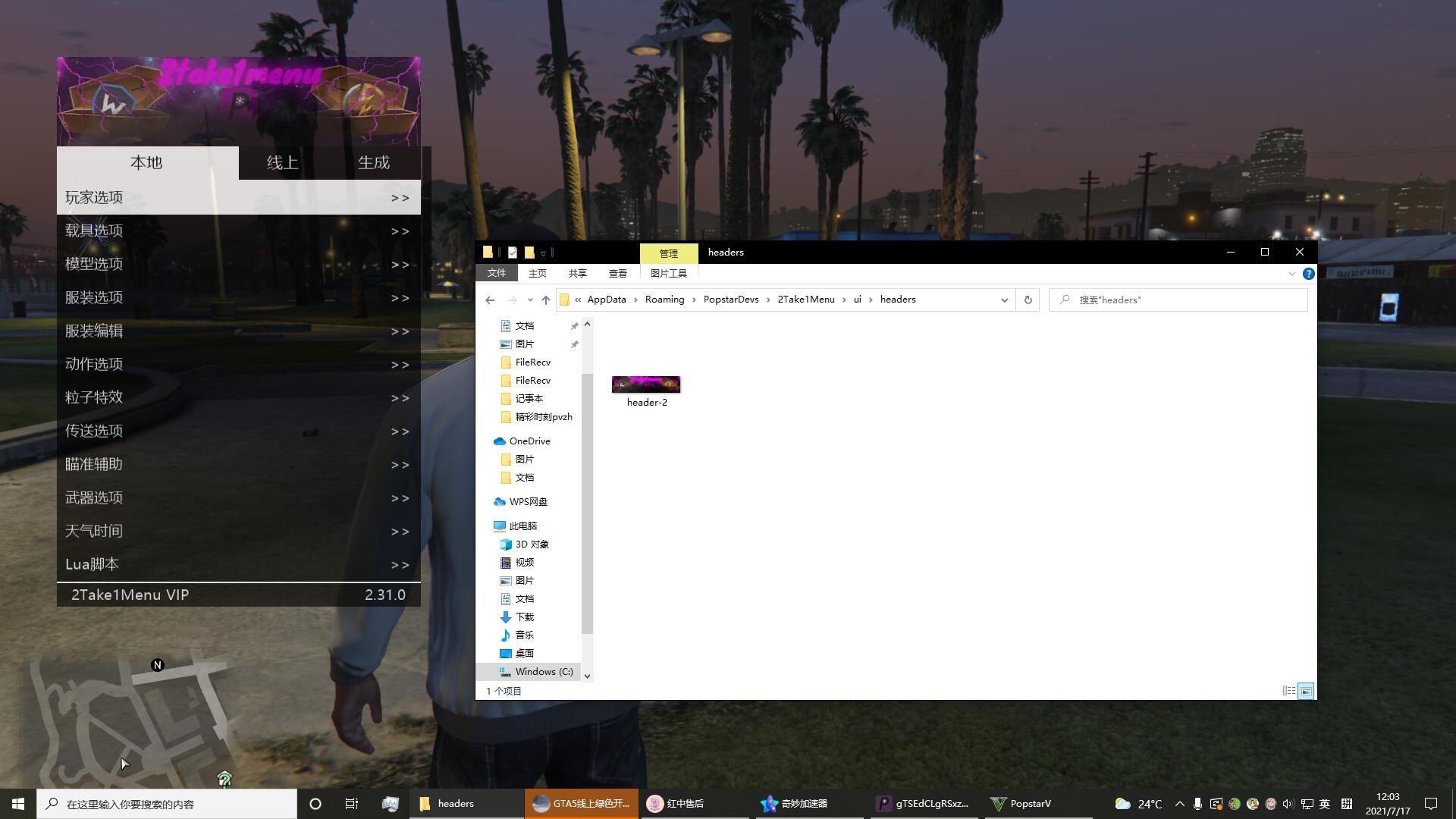Go up one folder level
This screenshot has height=819, width=1456.
(546, 300)
